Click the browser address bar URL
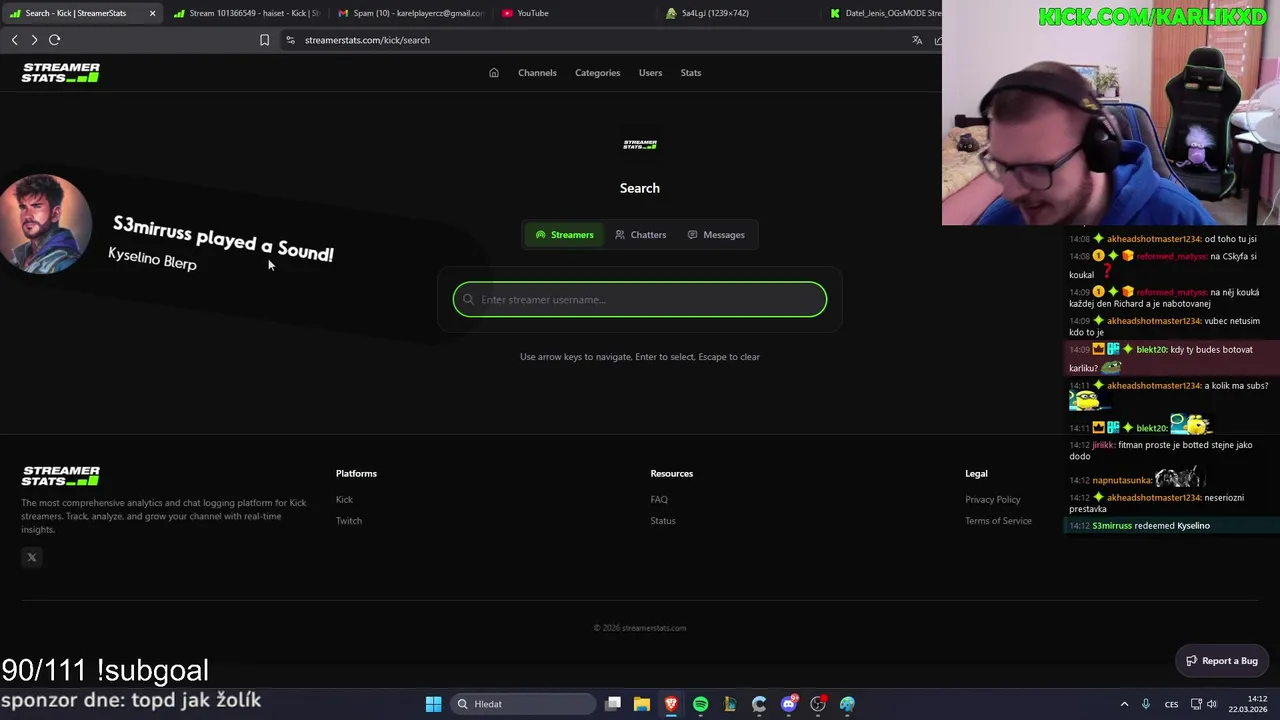The height and width of the screenshot is (720, 1280). pyautogui.click(x=367, y=40)
